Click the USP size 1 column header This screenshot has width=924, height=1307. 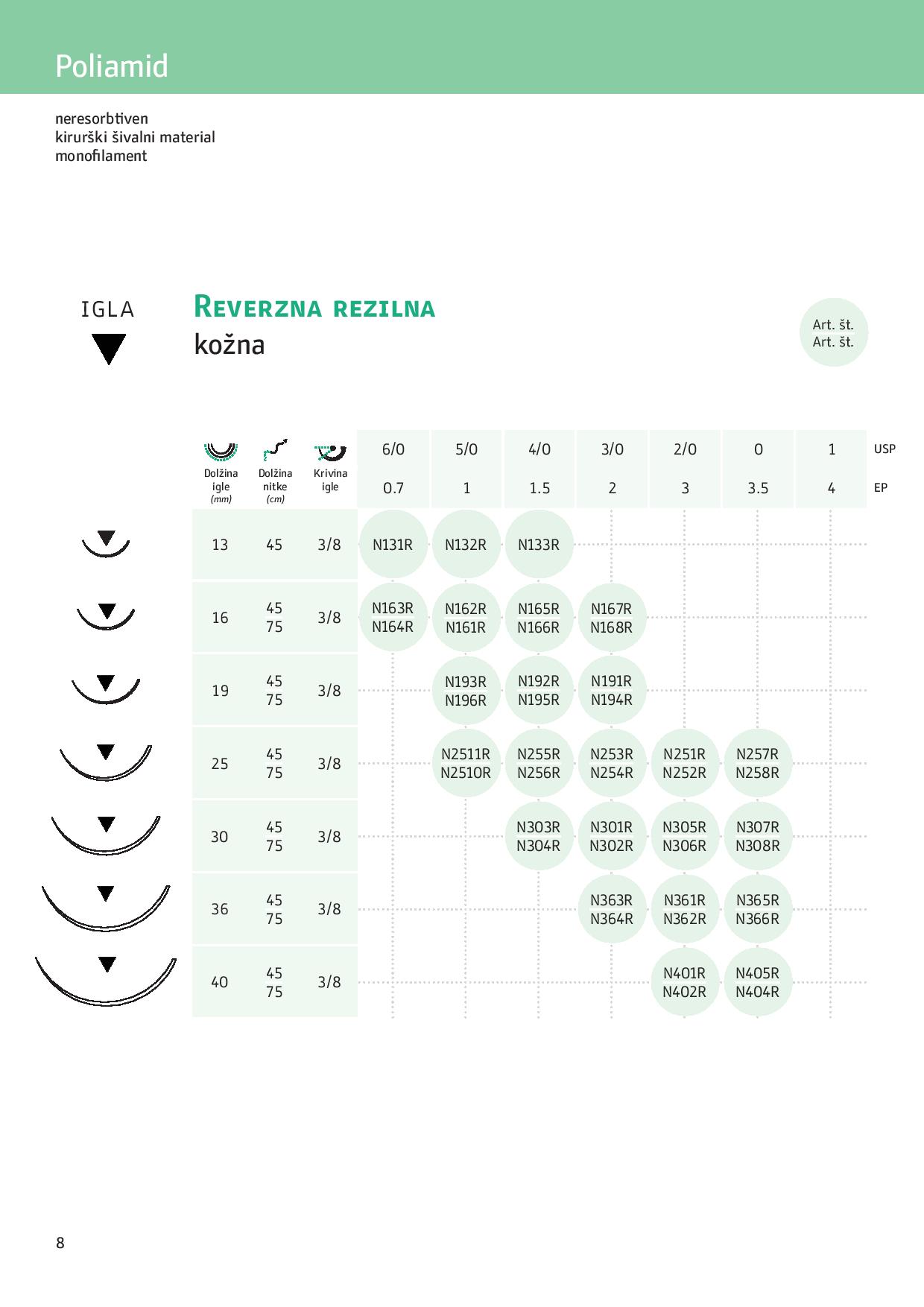[x=832, y=449]
